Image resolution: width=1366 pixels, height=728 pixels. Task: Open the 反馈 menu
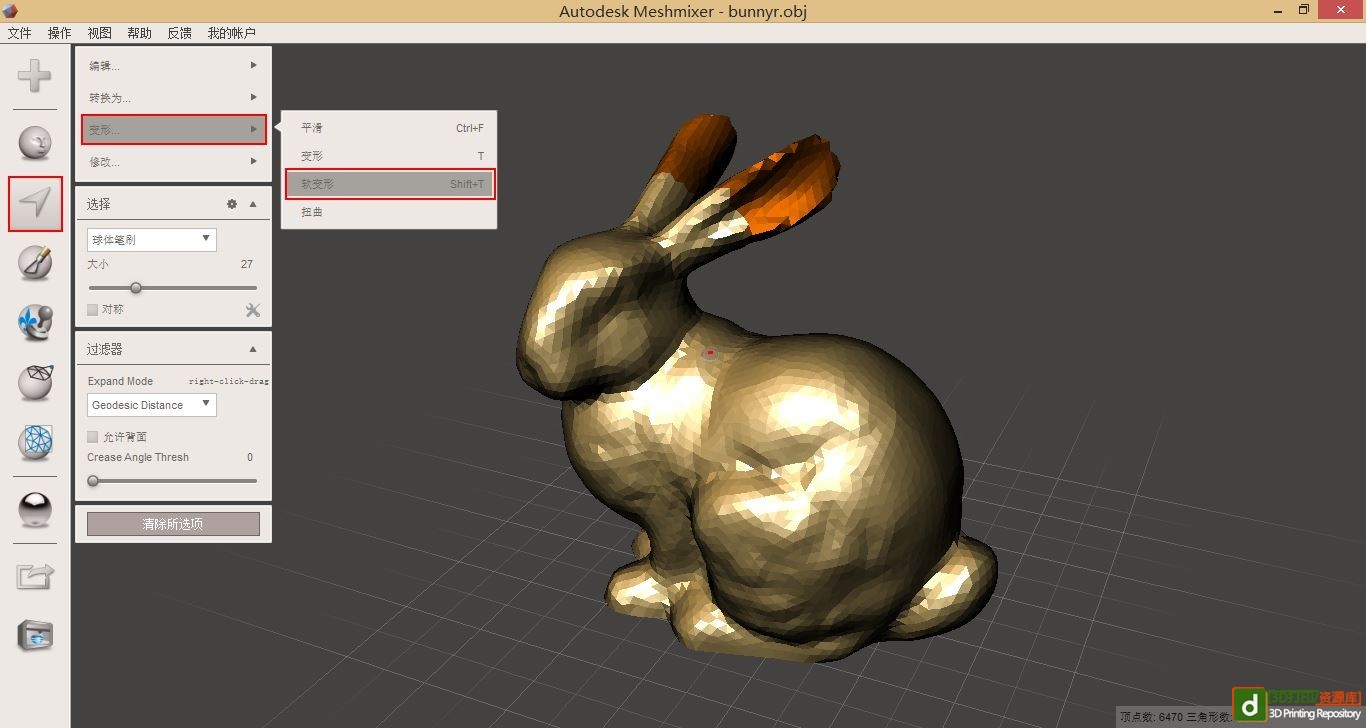(x=180, y=33)
